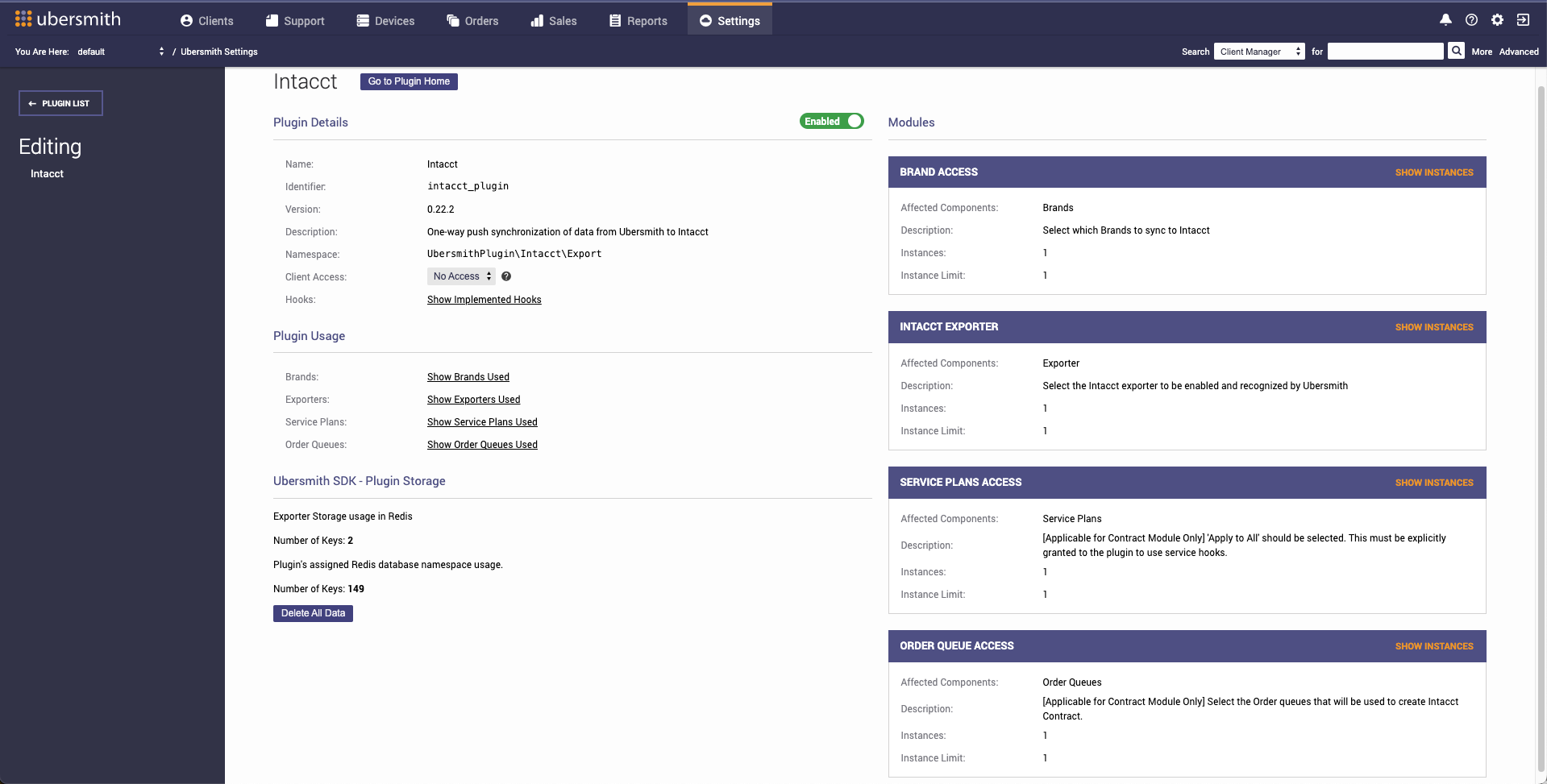Show instances for Brand Access module
1547x784 pixels.
coord(1434,172)
